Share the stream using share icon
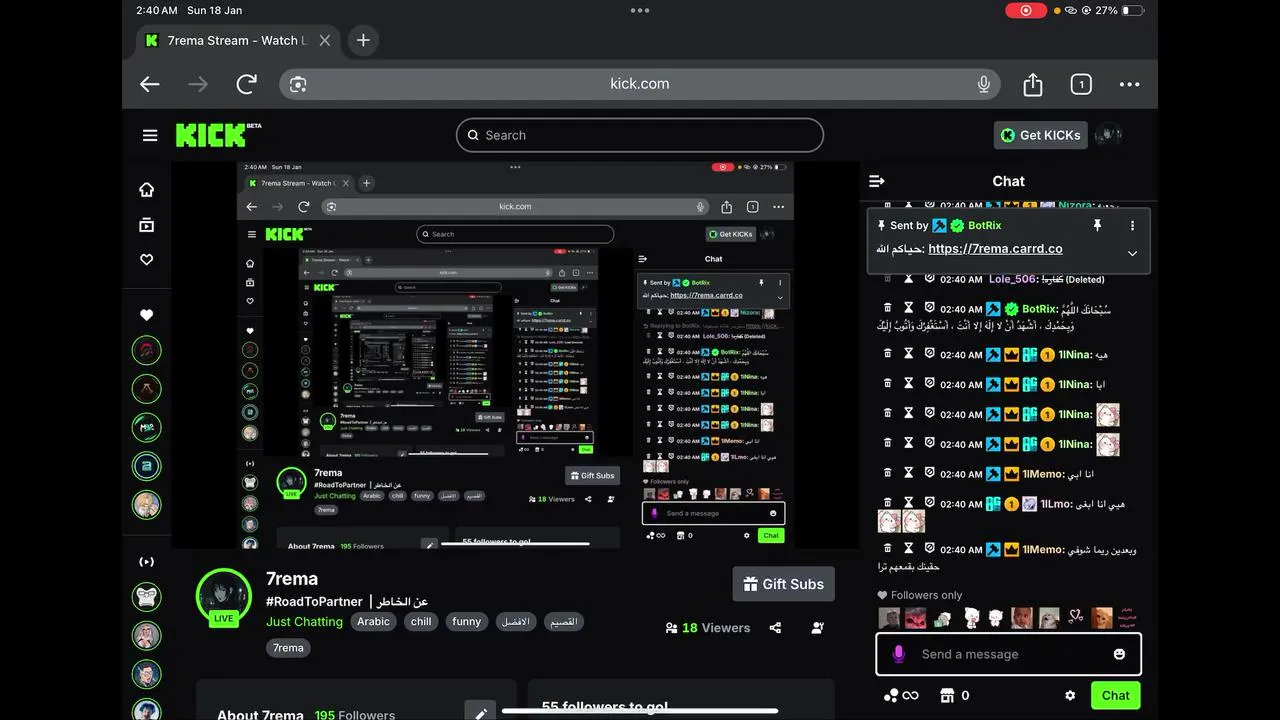The image size is (1280, 720). point(775,628)
